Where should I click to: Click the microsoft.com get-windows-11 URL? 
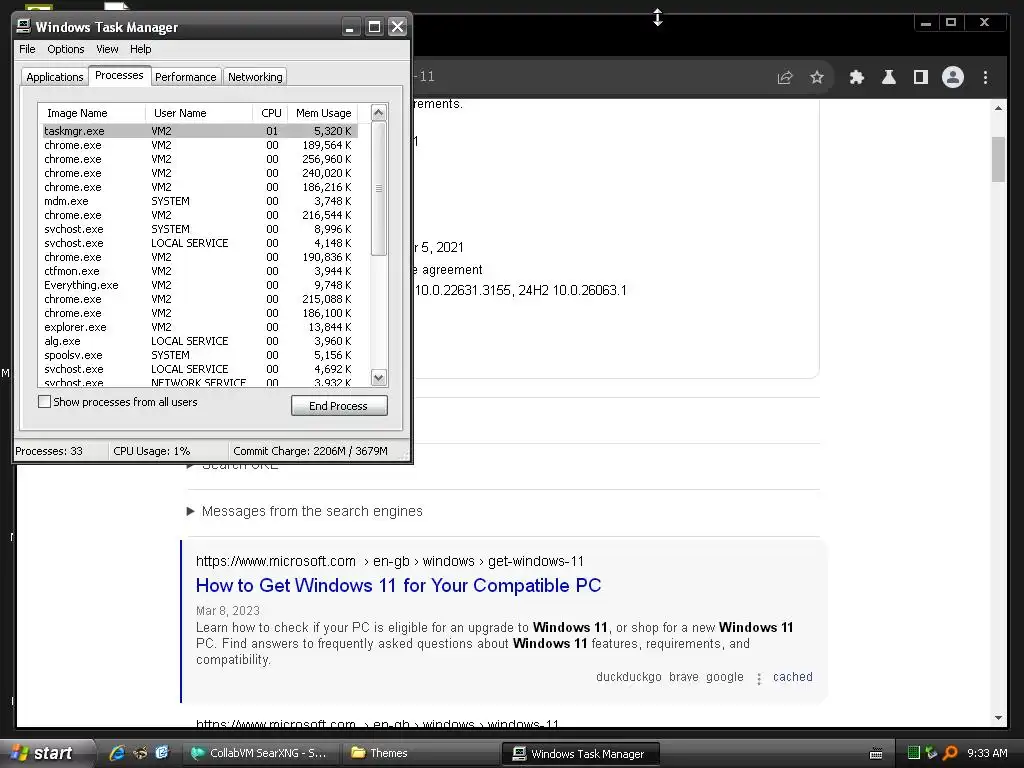390,561
